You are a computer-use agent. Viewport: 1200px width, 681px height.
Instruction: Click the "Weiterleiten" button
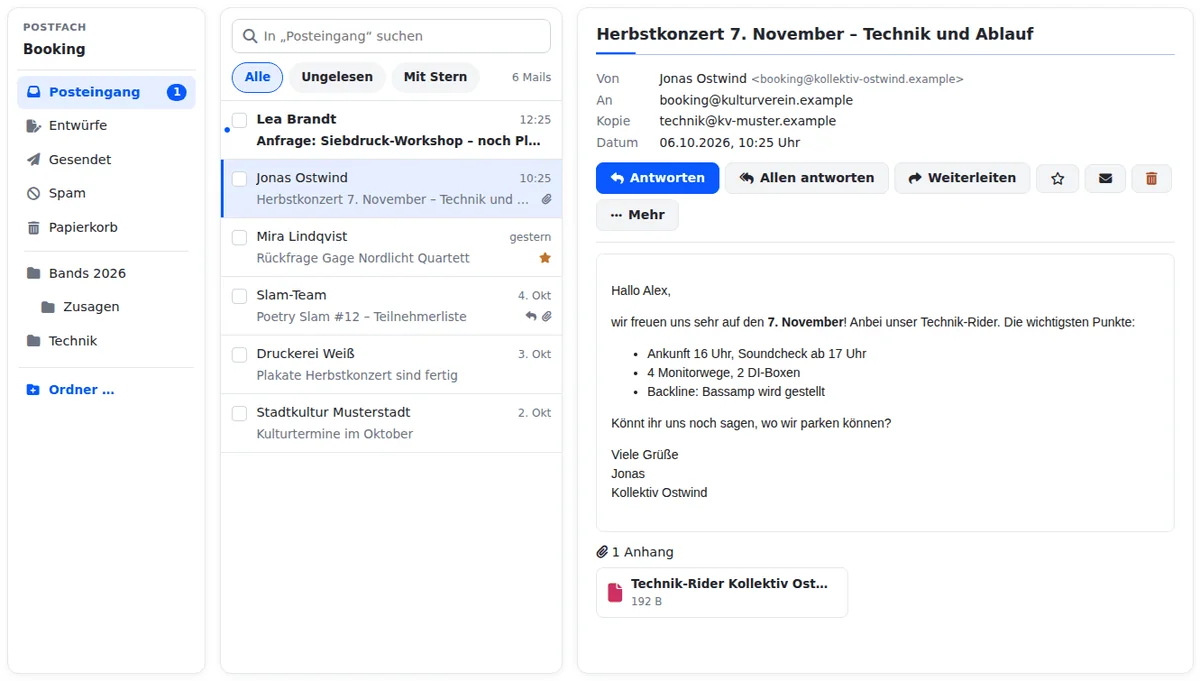point(962,178)
